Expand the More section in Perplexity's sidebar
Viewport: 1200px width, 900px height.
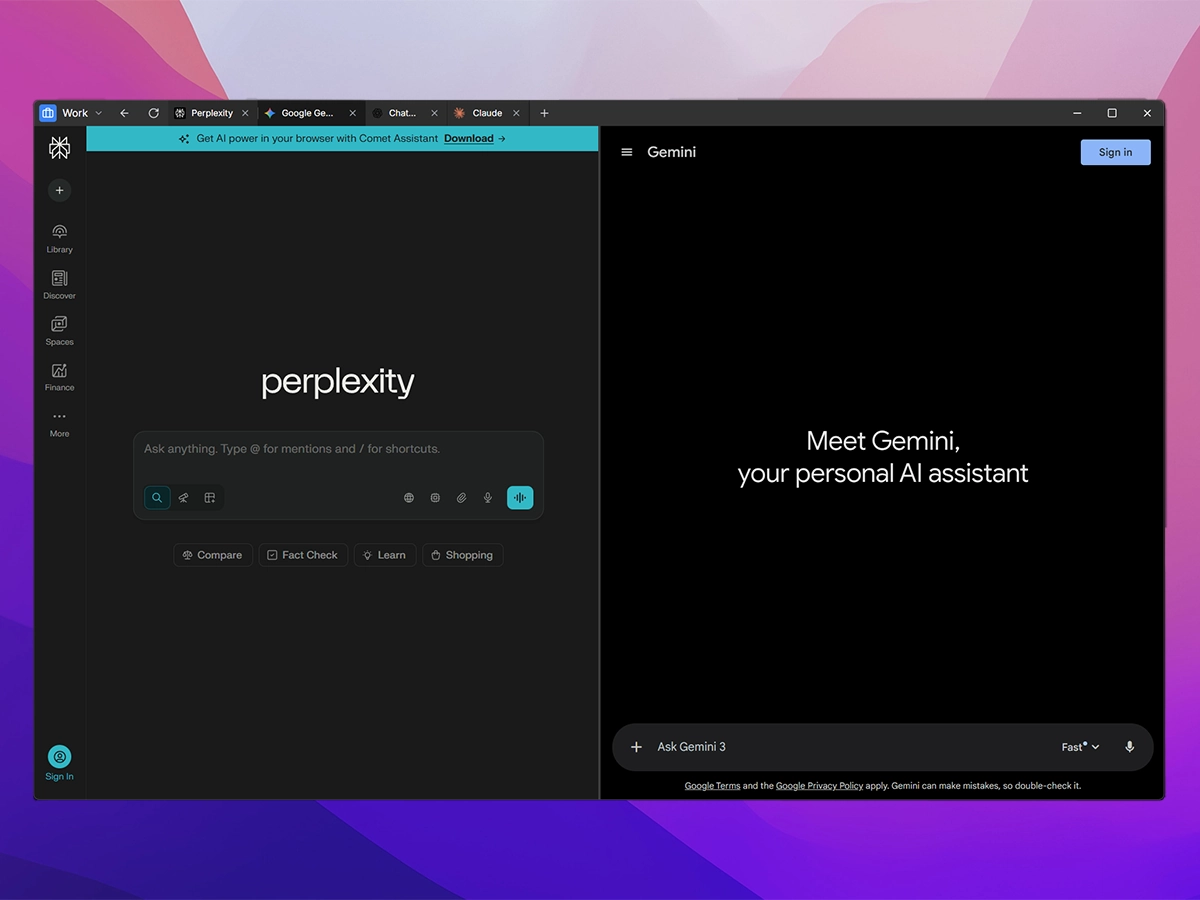click(59, 421)
